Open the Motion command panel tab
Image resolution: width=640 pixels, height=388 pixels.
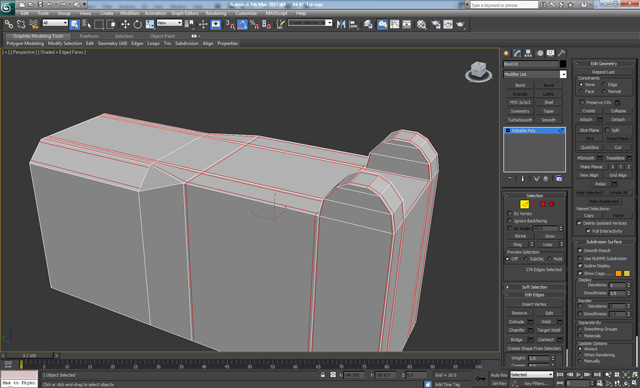[540, 53]
